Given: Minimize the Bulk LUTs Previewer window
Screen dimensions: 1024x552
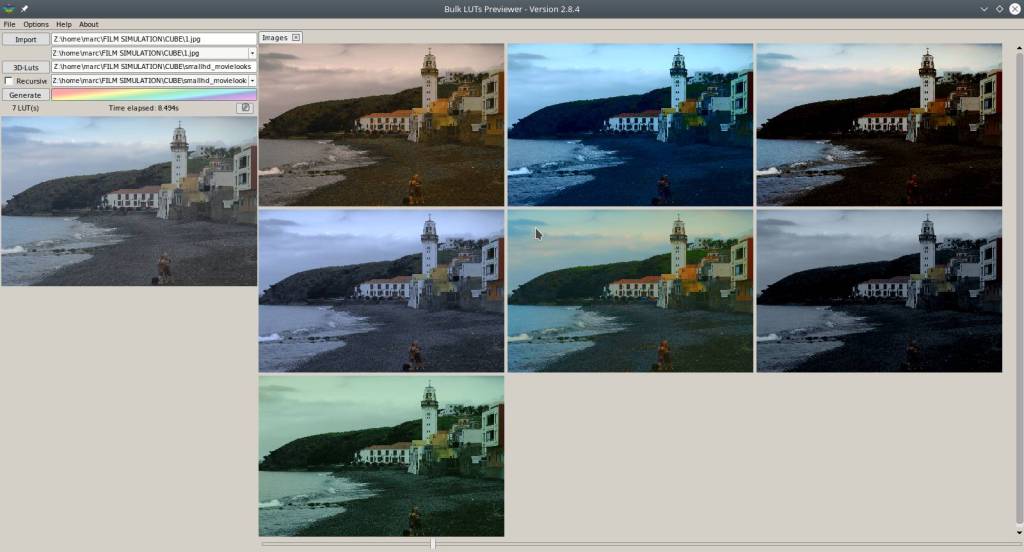Looking at the screenshot, I should click(983, 9).
